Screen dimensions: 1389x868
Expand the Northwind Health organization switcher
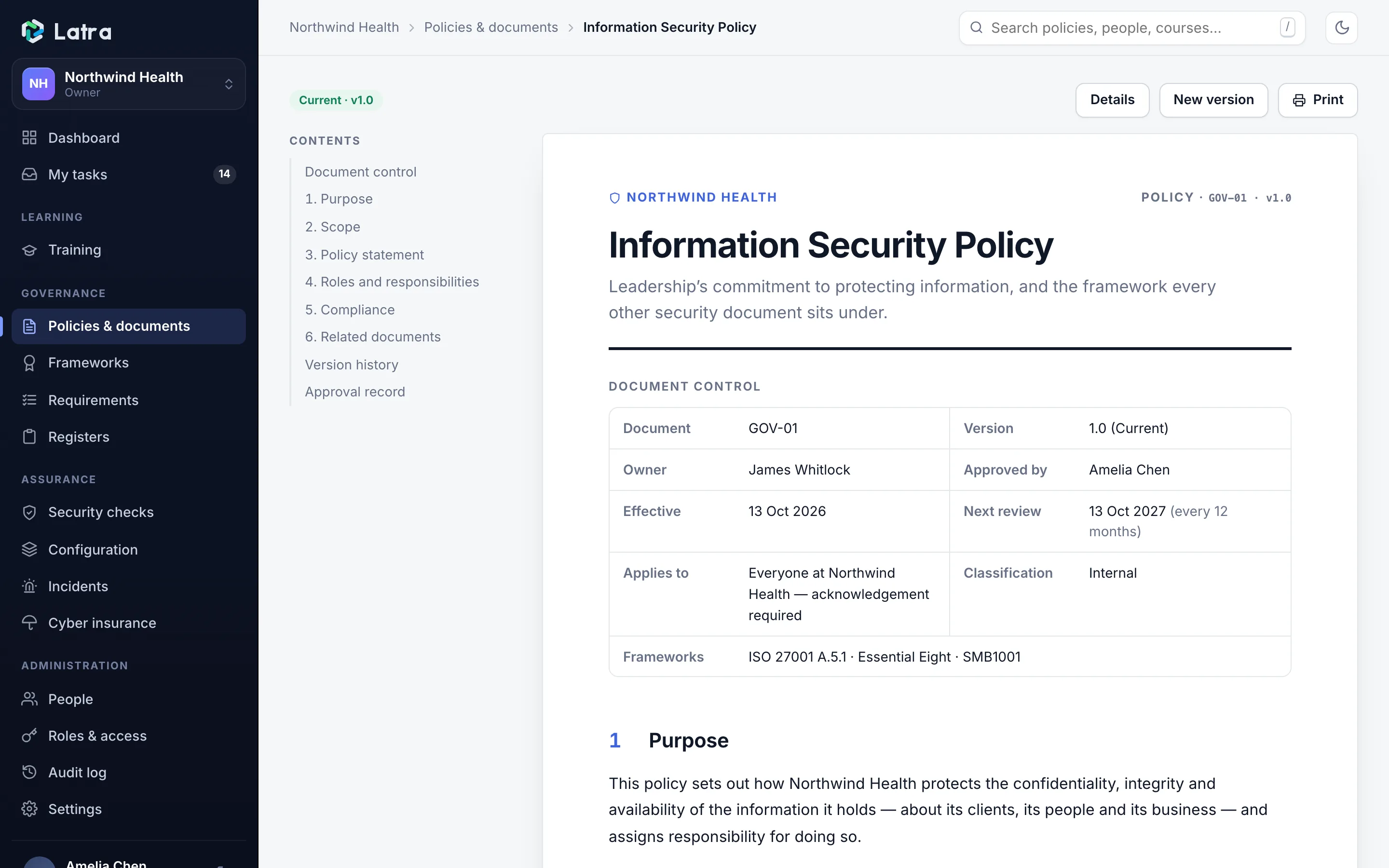click(129, 84)
